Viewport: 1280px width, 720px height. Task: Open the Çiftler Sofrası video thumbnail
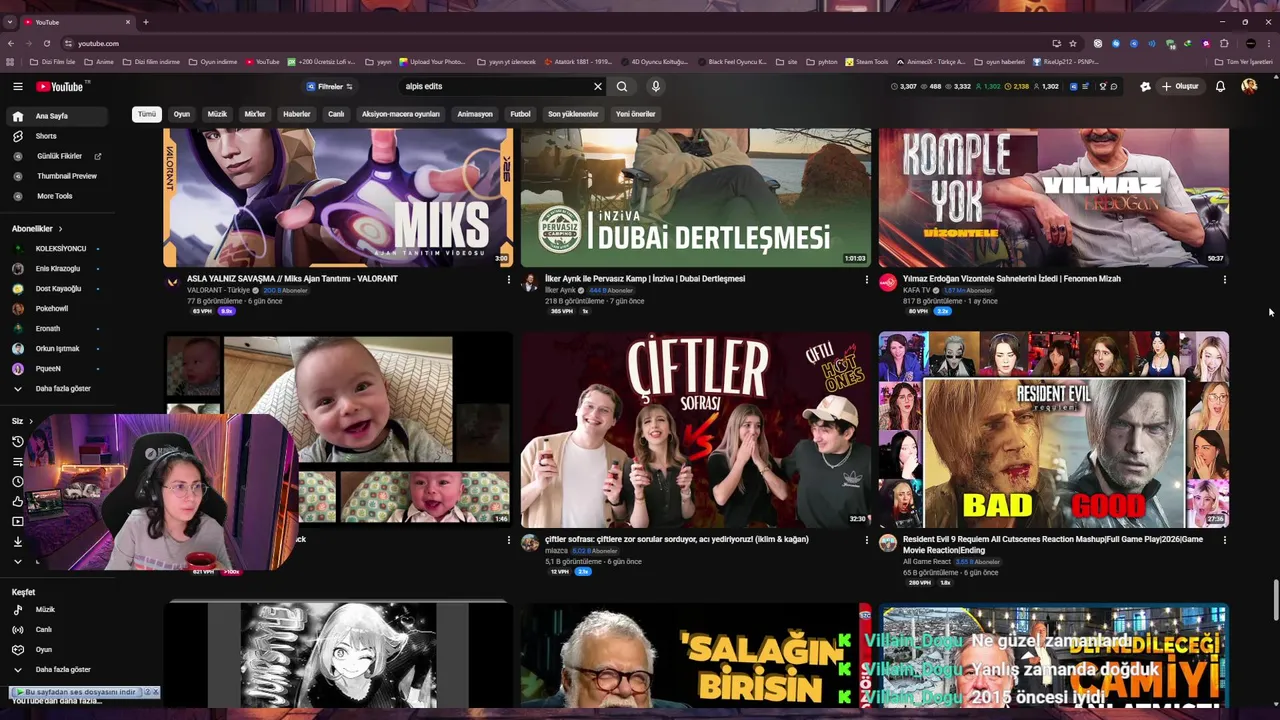click(x=695, y=430)
